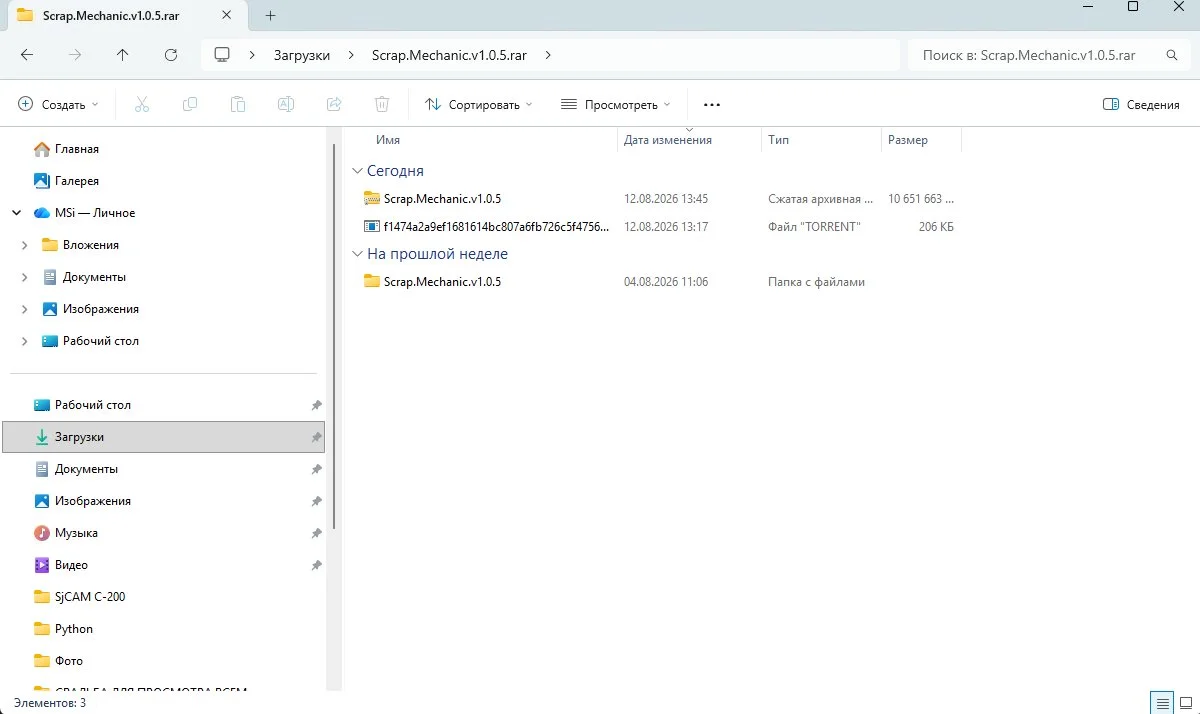
Task: Click the date 04.08.2026 11:06
Action: click(666, 282)
